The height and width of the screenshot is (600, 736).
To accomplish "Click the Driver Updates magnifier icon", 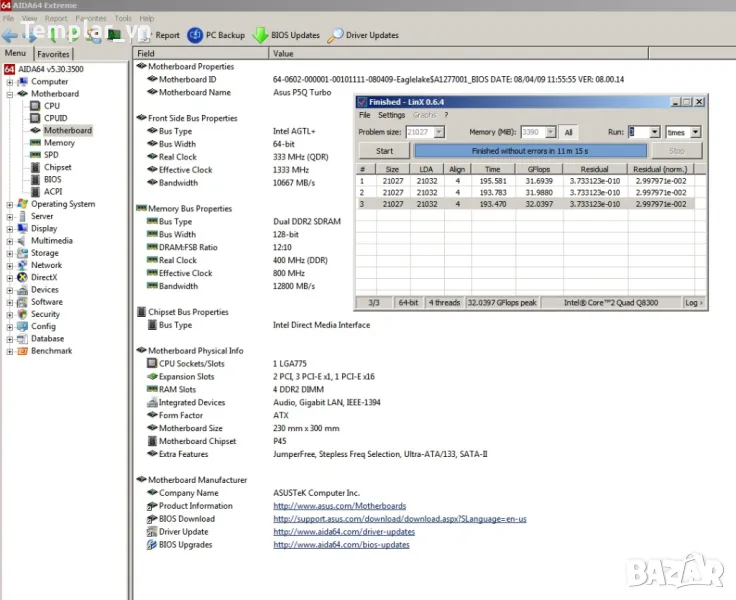I will (x=335, y=35).
